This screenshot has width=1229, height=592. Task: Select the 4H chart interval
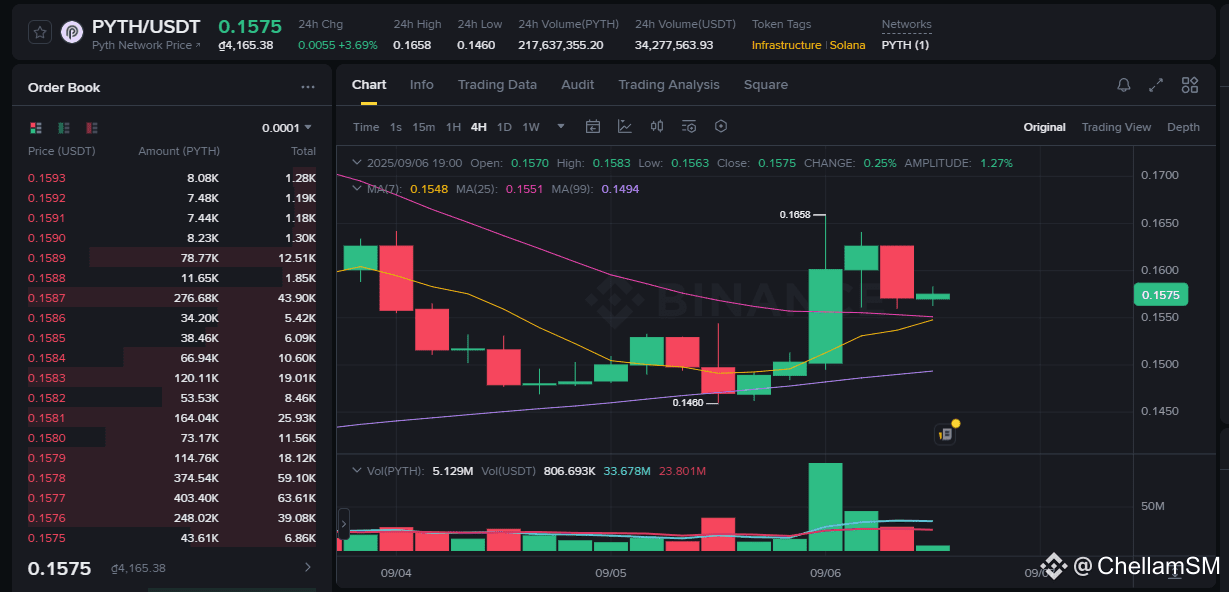coord(479,127)
